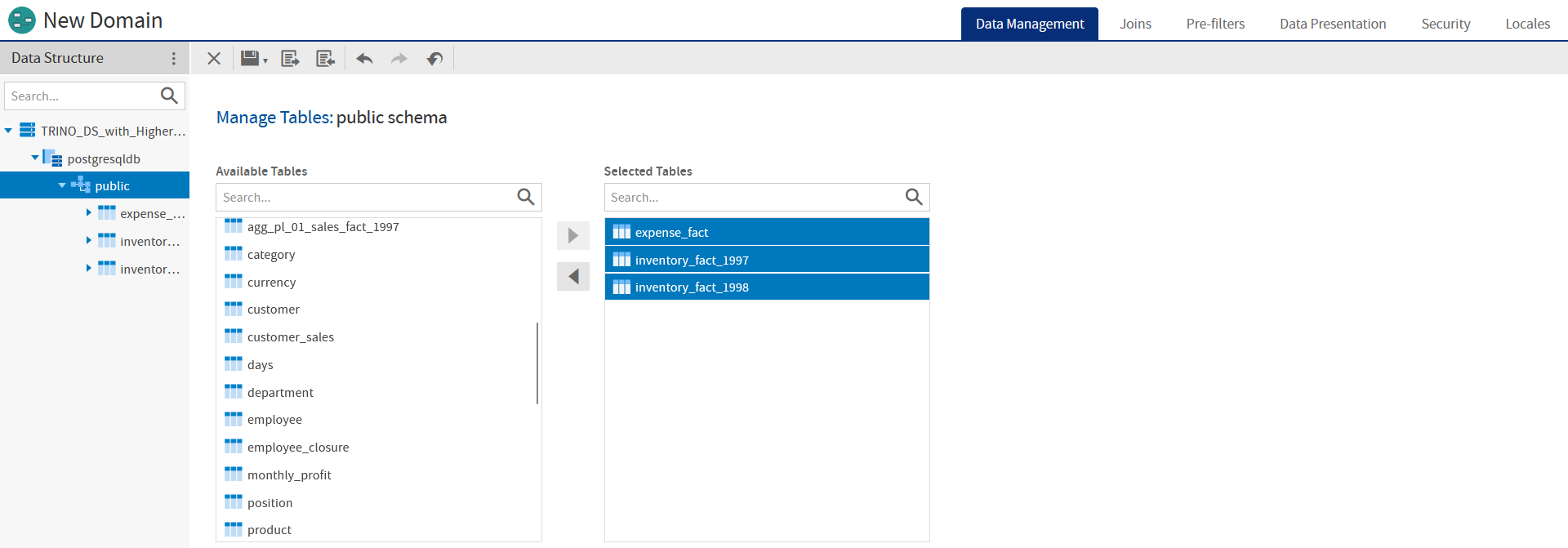The width and height of the screenshot is (1568, 548).
Task: Open the Save dropdown arrow
Action: [x=265, y=61]
